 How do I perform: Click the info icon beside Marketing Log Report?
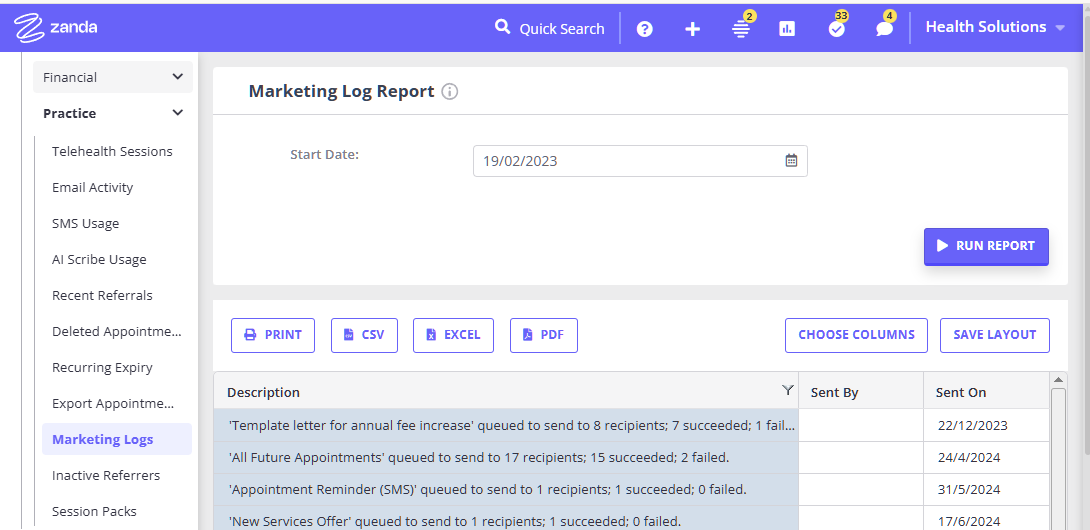[x=450, y=92]
